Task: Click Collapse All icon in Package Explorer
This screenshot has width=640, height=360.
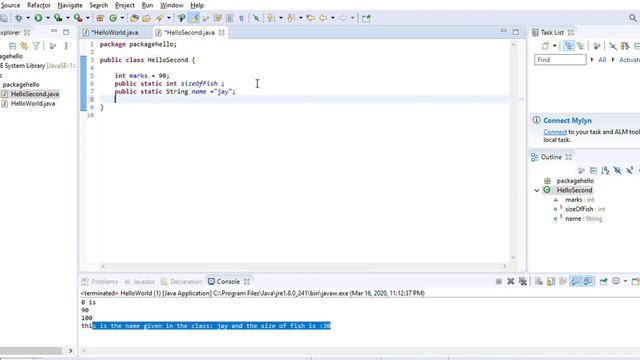Action: pyautogui.click(x=13, y=46)
